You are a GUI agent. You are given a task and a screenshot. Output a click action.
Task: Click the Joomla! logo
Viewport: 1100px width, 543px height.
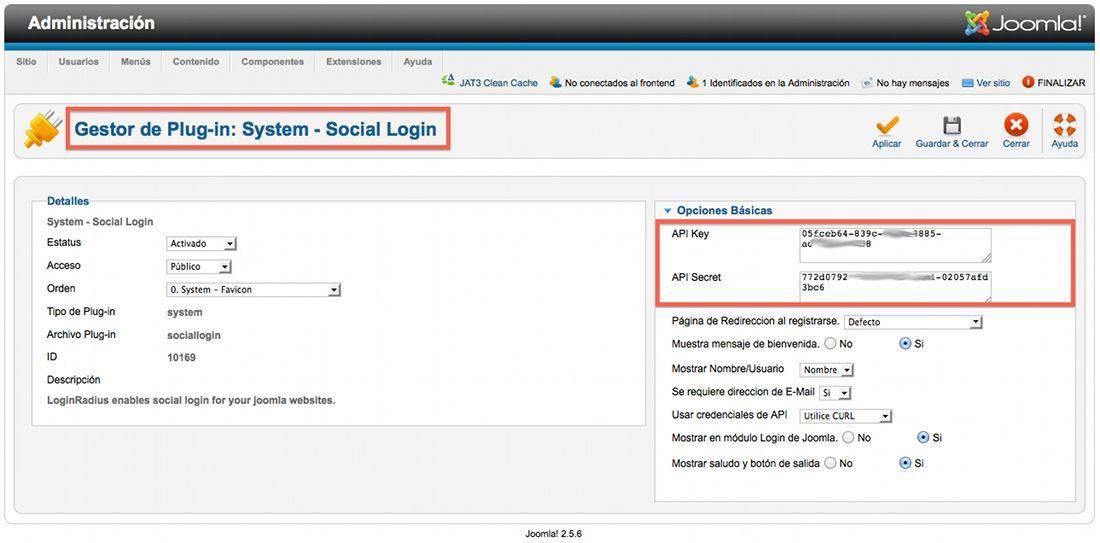(1024, 23)
